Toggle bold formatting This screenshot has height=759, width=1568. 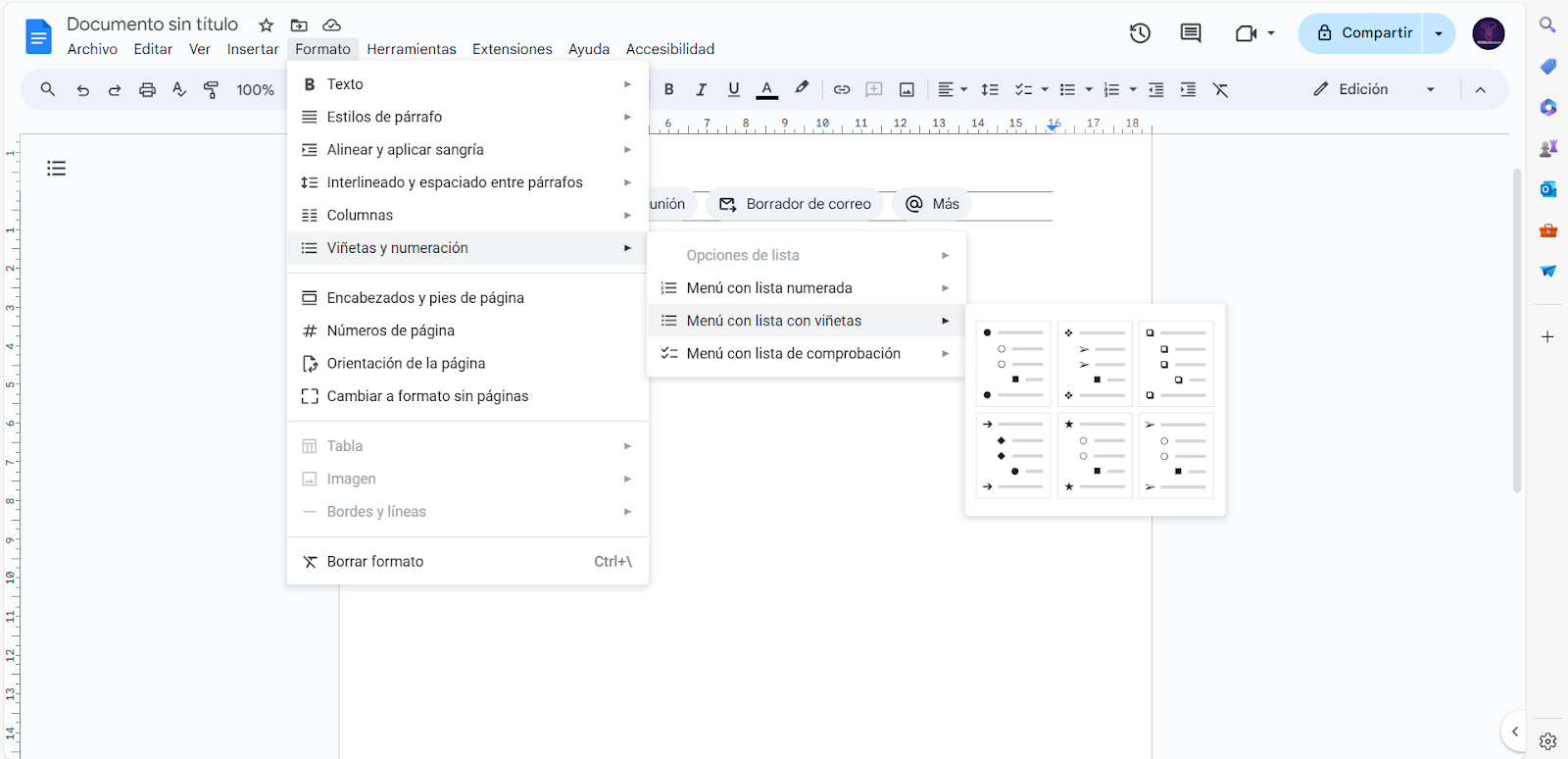click(x=669, y=89)
